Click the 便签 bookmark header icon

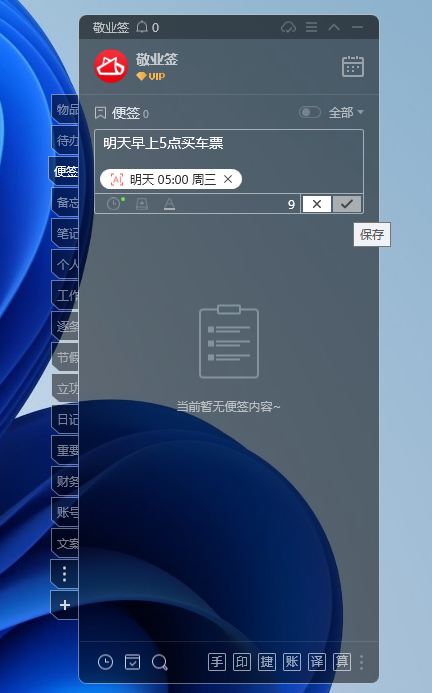(100, 113)
